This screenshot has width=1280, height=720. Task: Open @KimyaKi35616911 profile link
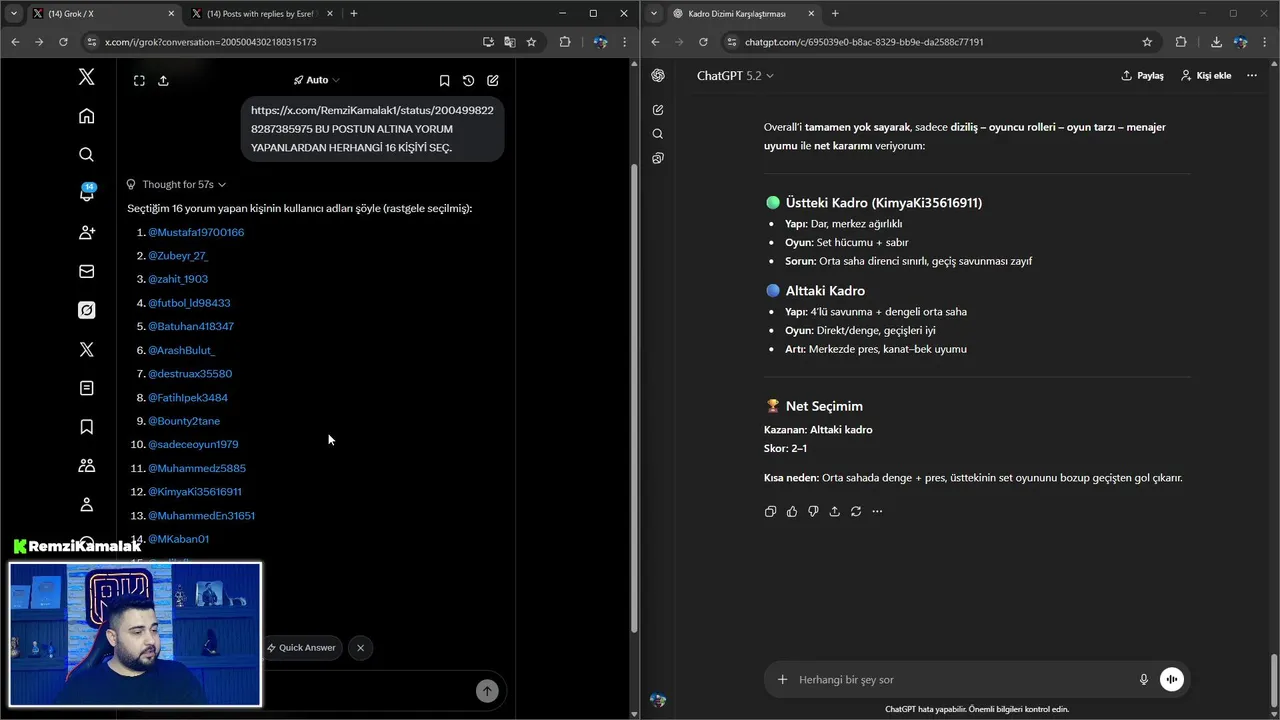195,492
